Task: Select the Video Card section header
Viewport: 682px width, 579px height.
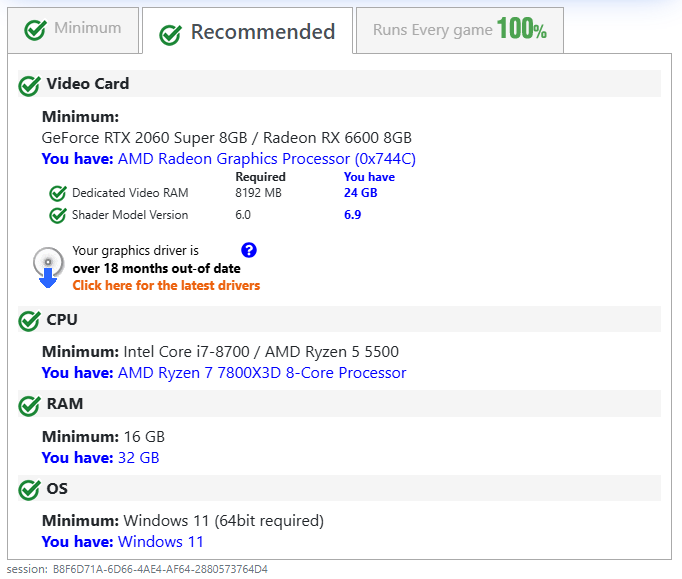Action: click(x=339, y=84)
